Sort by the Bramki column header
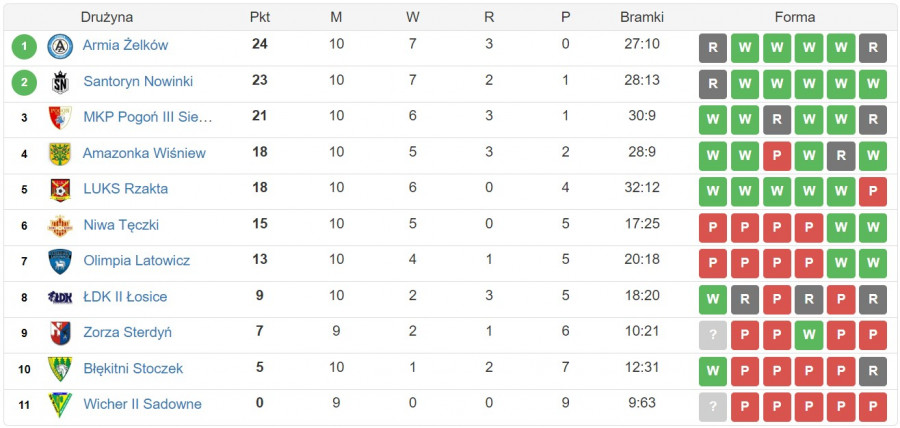The width and height of the screenshot is (900, 428). click(x=642, y=17)
